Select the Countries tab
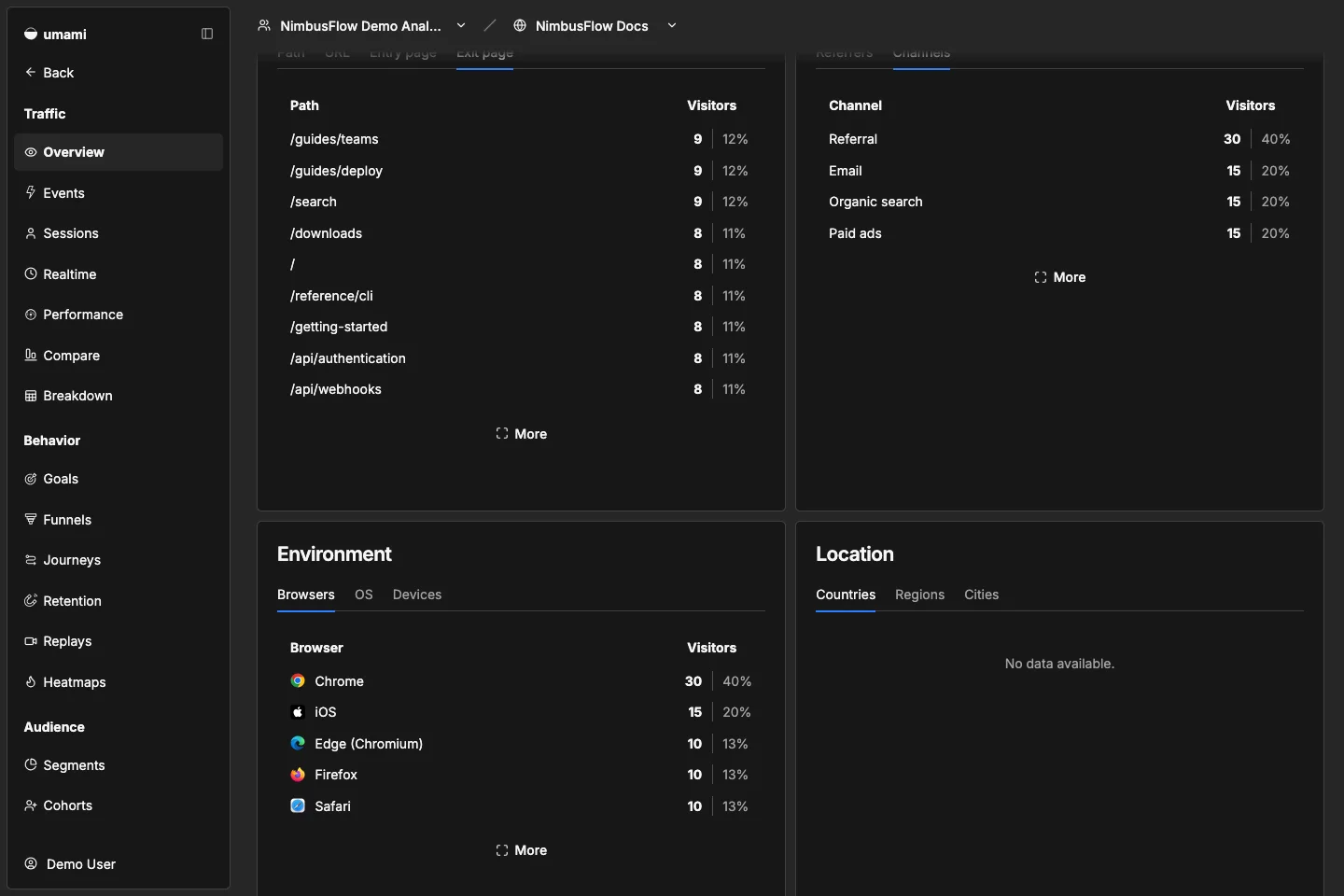The image size is (1344, 896). [846, 595]
